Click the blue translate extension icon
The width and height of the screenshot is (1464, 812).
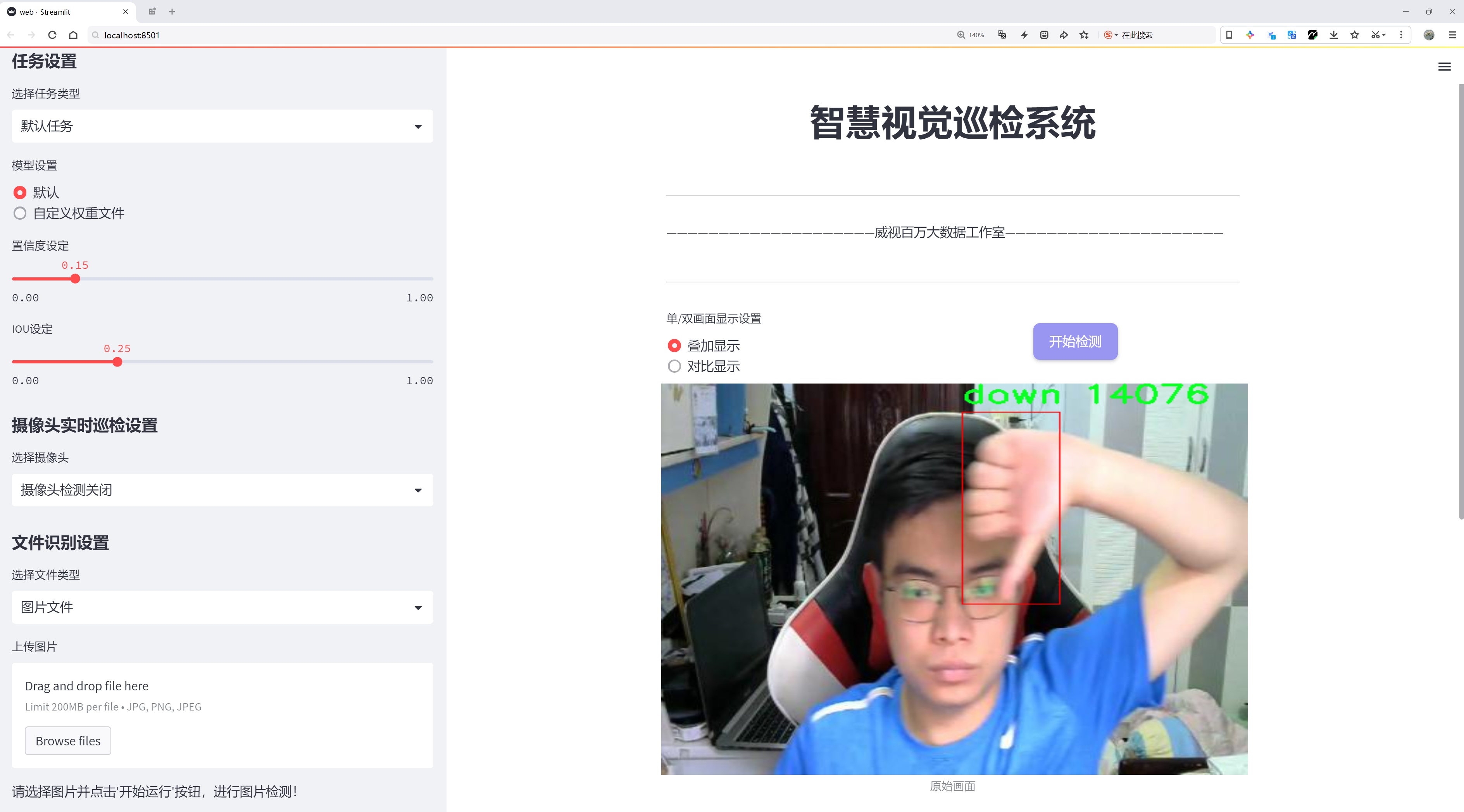tap(1292, 35)
